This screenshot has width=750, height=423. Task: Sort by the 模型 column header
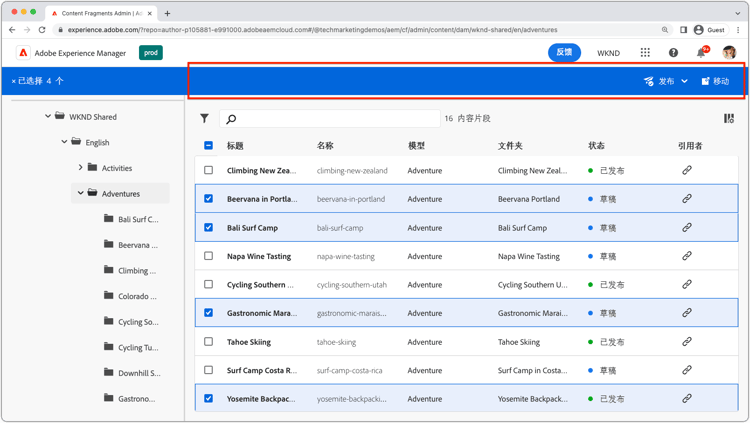(416, 146)
